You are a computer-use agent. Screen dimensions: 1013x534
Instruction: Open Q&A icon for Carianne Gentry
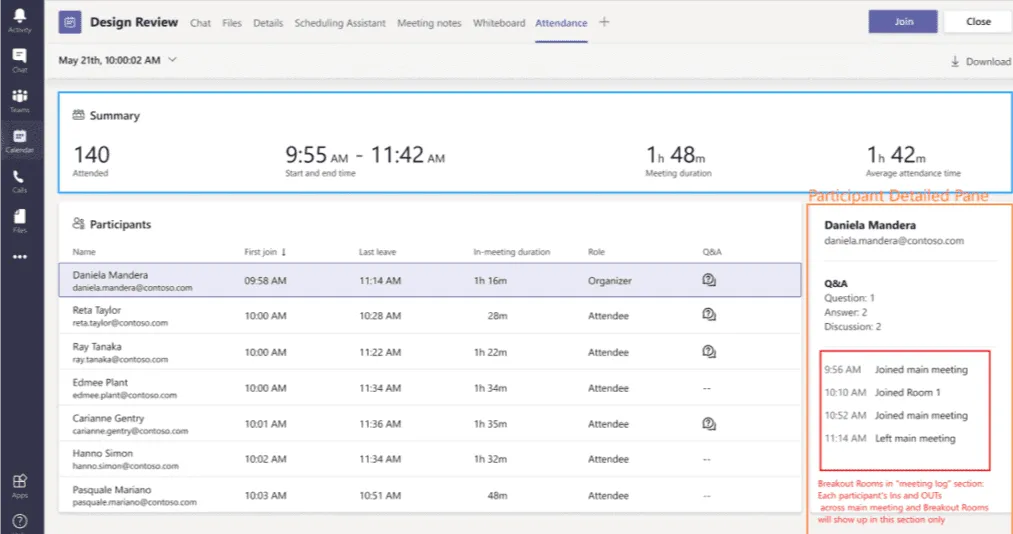709,424
